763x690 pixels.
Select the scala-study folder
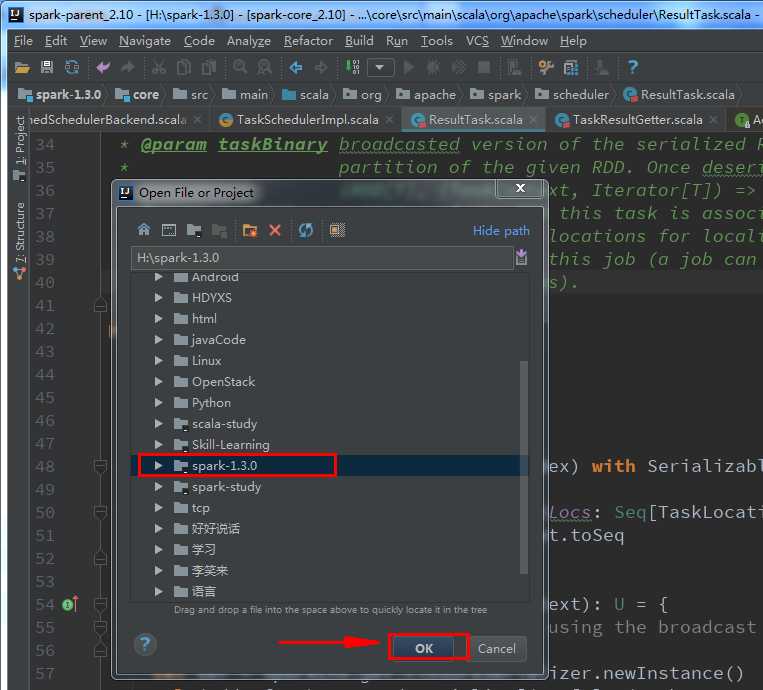(224, 424)
